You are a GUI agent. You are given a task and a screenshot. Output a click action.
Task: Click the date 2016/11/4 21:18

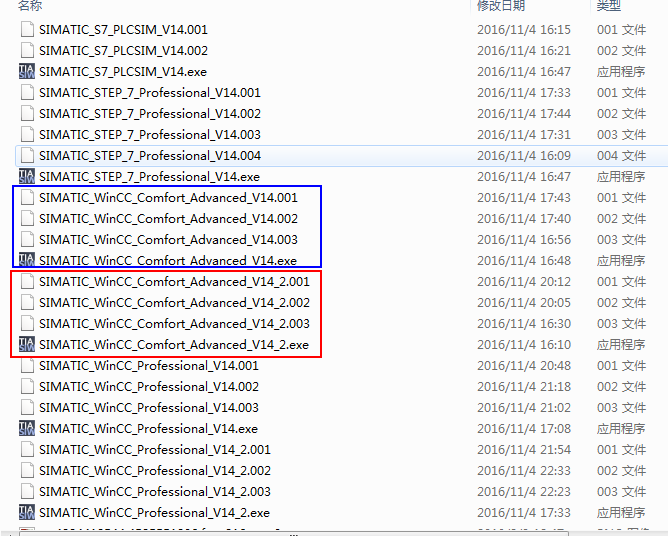[524, 387]
